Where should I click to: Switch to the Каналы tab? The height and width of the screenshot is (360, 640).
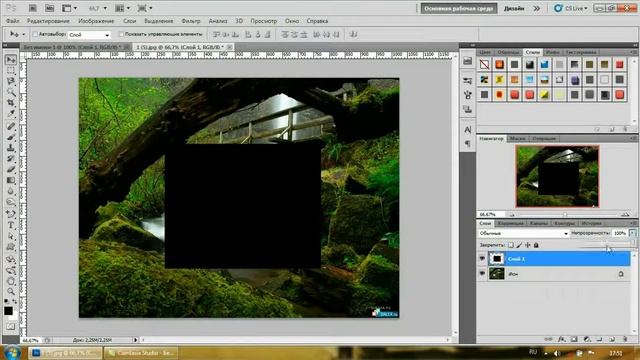pos(539,223)
